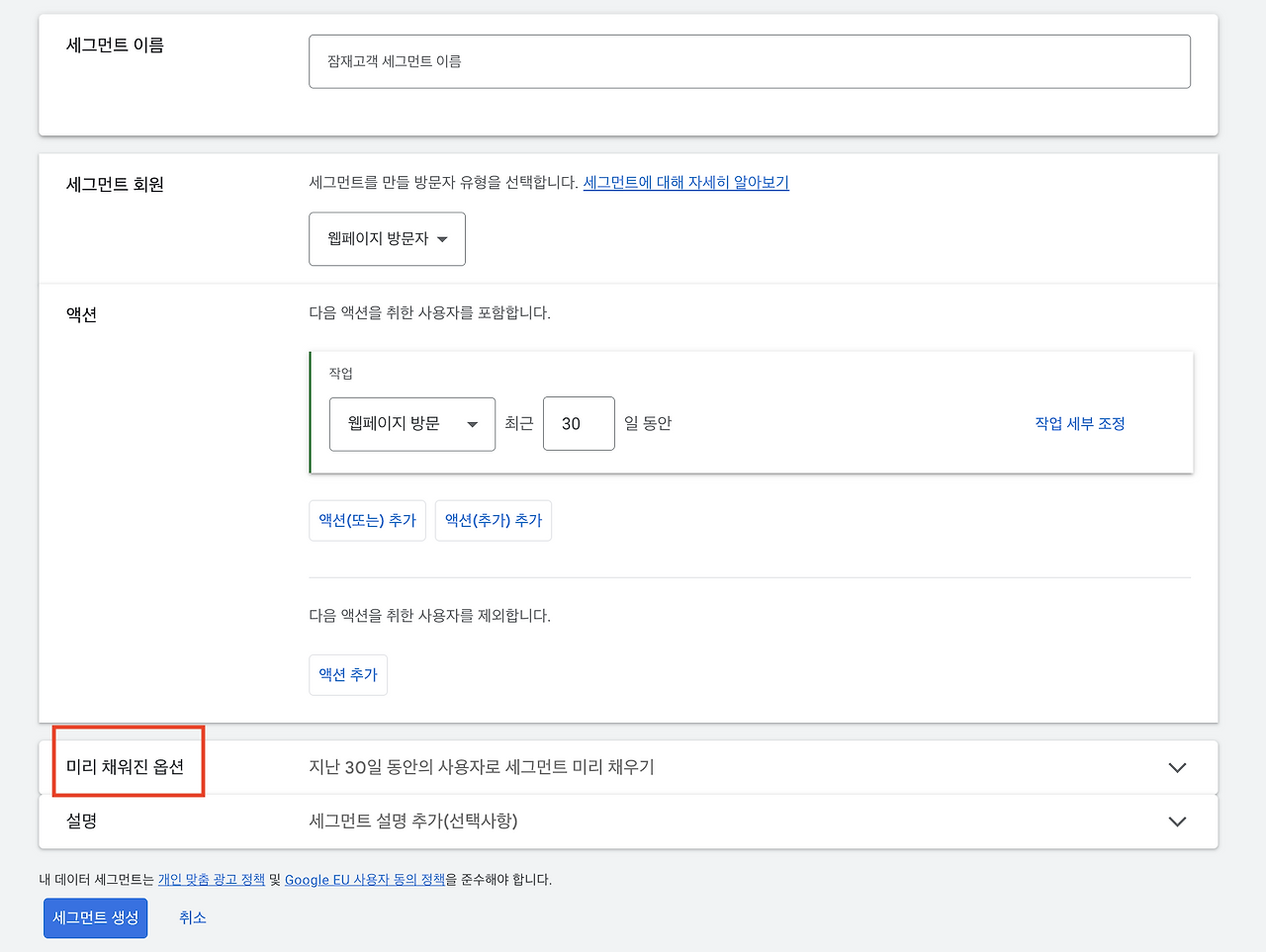The image size is (1266, 952).
Task: Click 액션 추가 under the exclusion section
Action: [x=347, y=674]
